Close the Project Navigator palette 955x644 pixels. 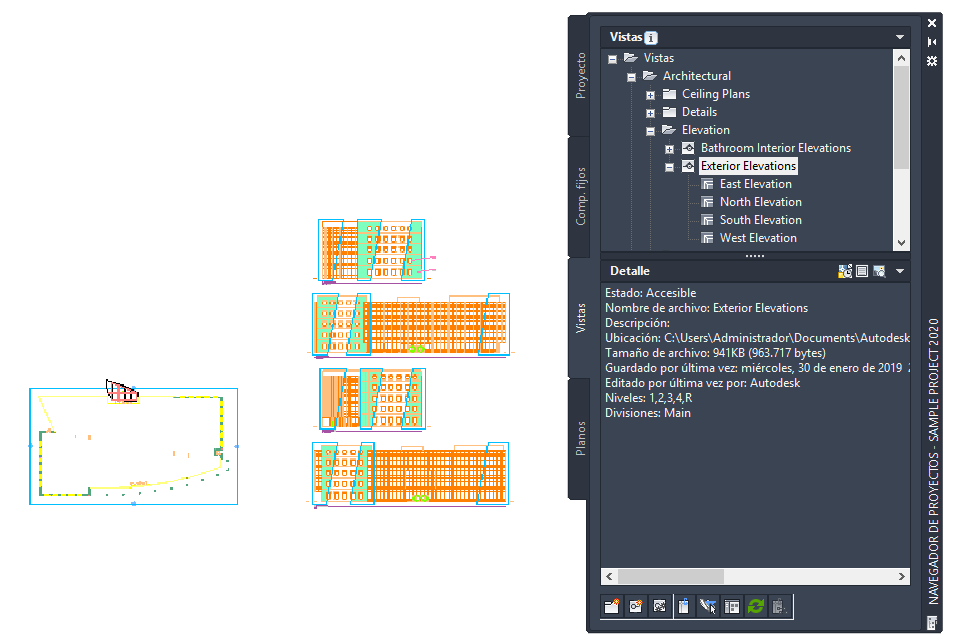932,23
